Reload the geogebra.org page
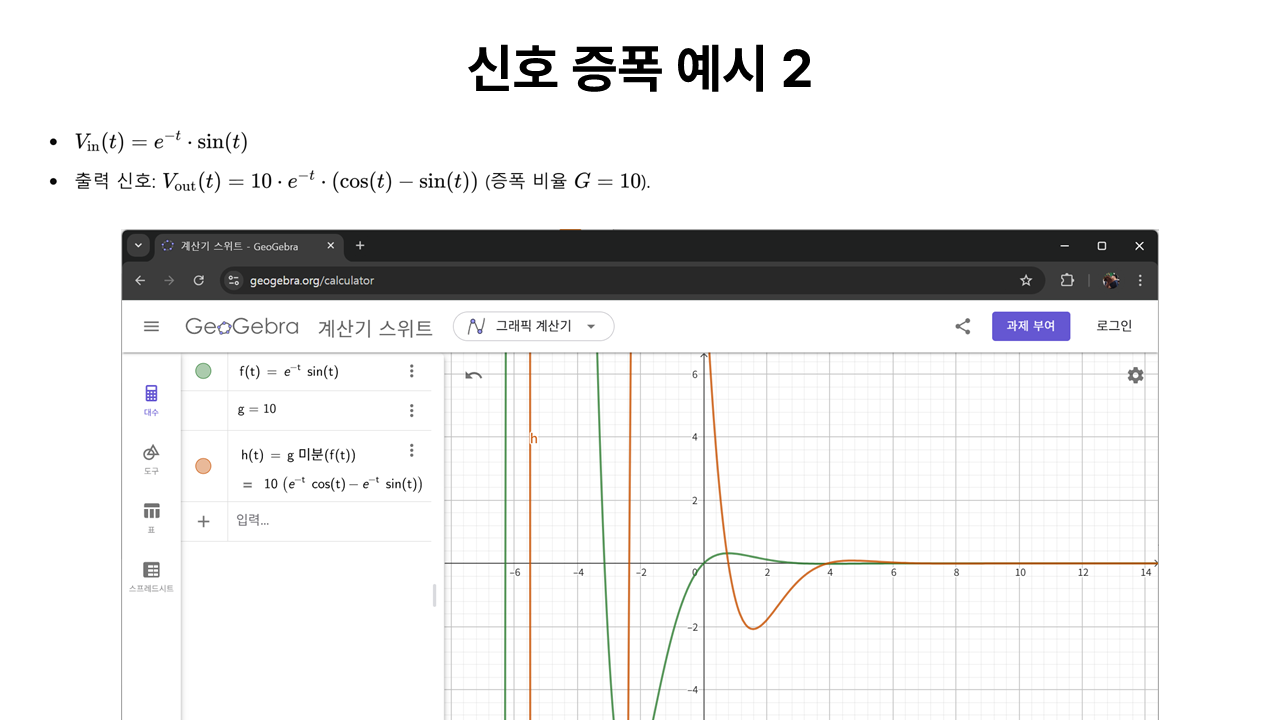 tap(198, 281)
